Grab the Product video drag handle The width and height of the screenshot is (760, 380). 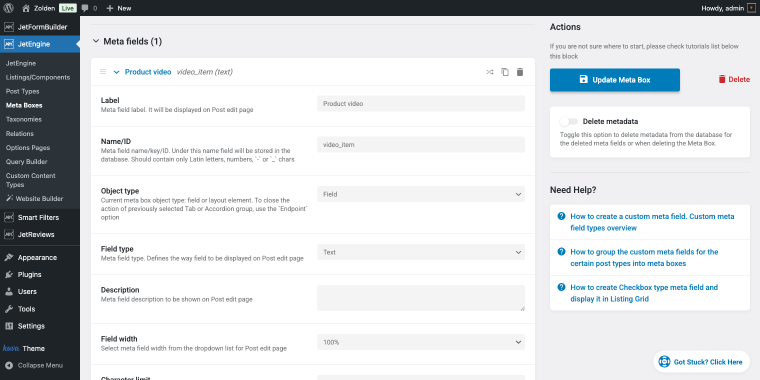point(103,72)
